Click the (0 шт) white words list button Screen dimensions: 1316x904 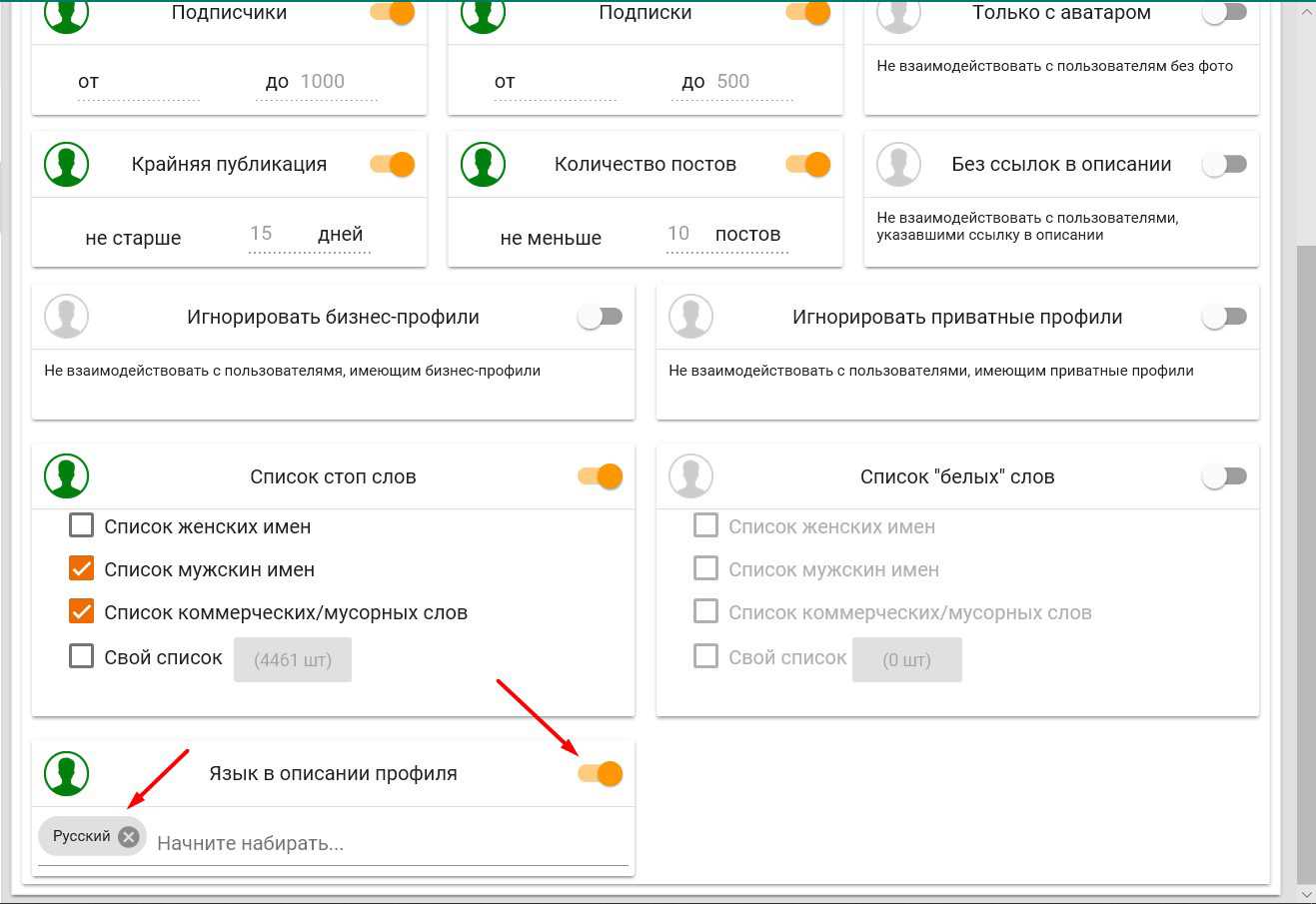906,659
